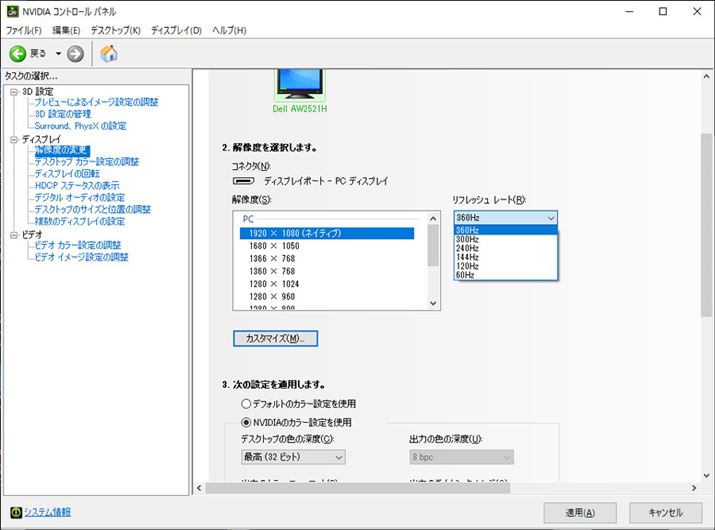
Task: Select resolution 1920 × 1080 (ネイティブ)
Action: tap(327, 234)
